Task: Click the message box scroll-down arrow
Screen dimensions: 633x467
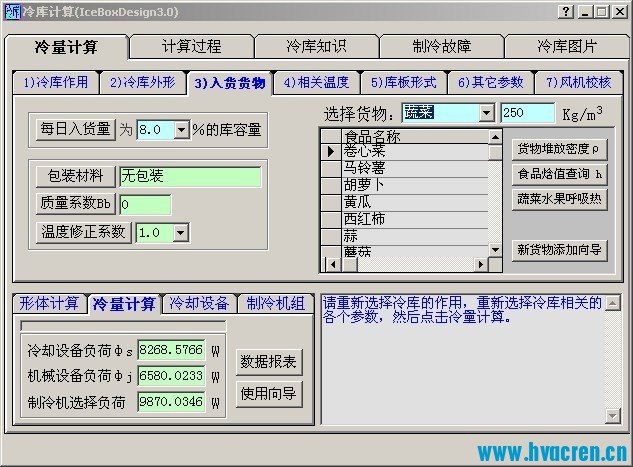Action: [613, 415]
